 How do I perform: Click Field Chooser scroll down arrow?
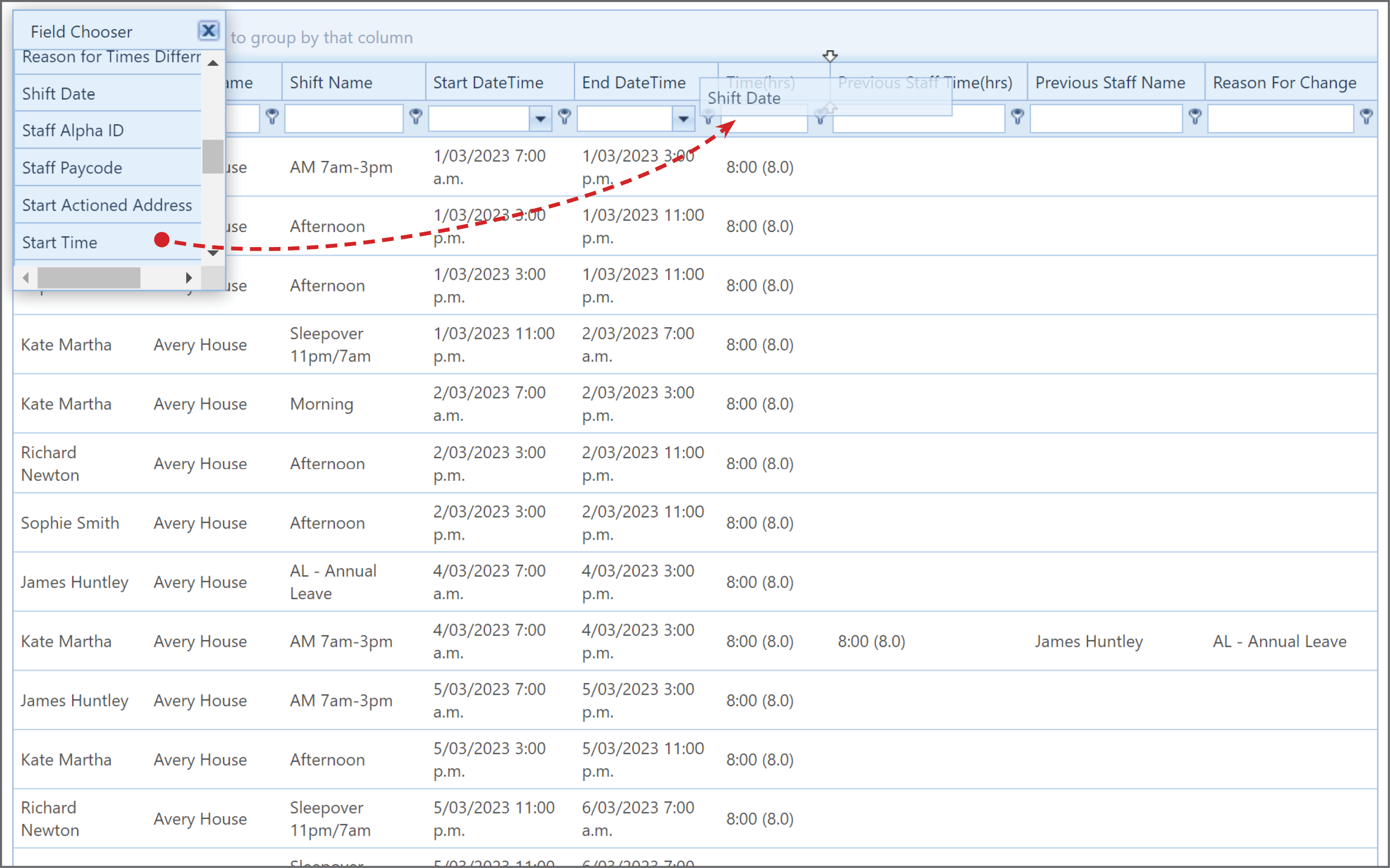[x=213, y=252]
